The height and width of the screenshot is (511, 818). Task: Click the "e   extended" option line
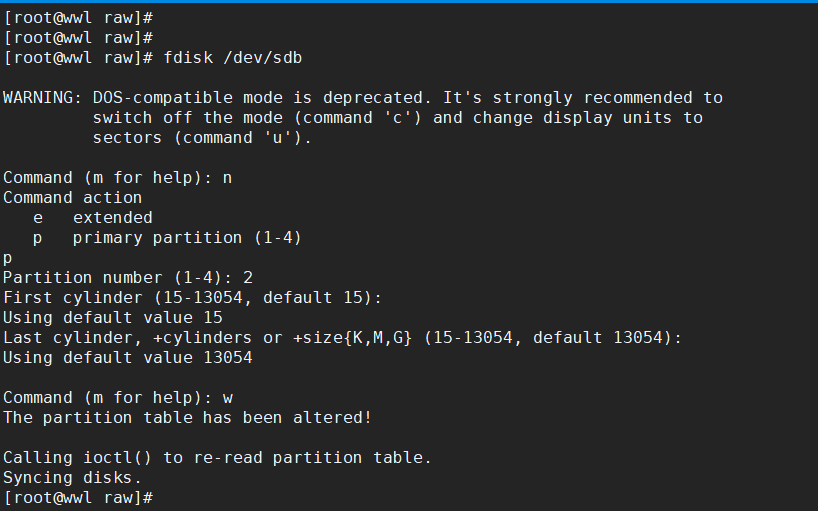92,218
